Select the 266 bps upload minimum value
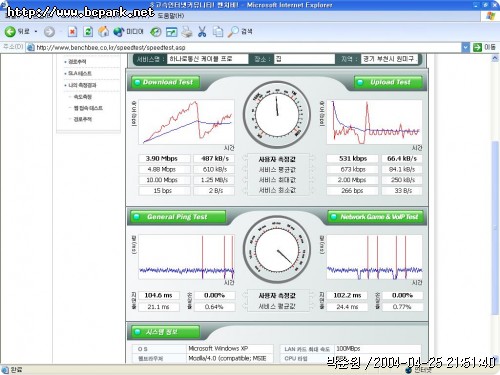500x375 pixels. click(x=352, y=191)
